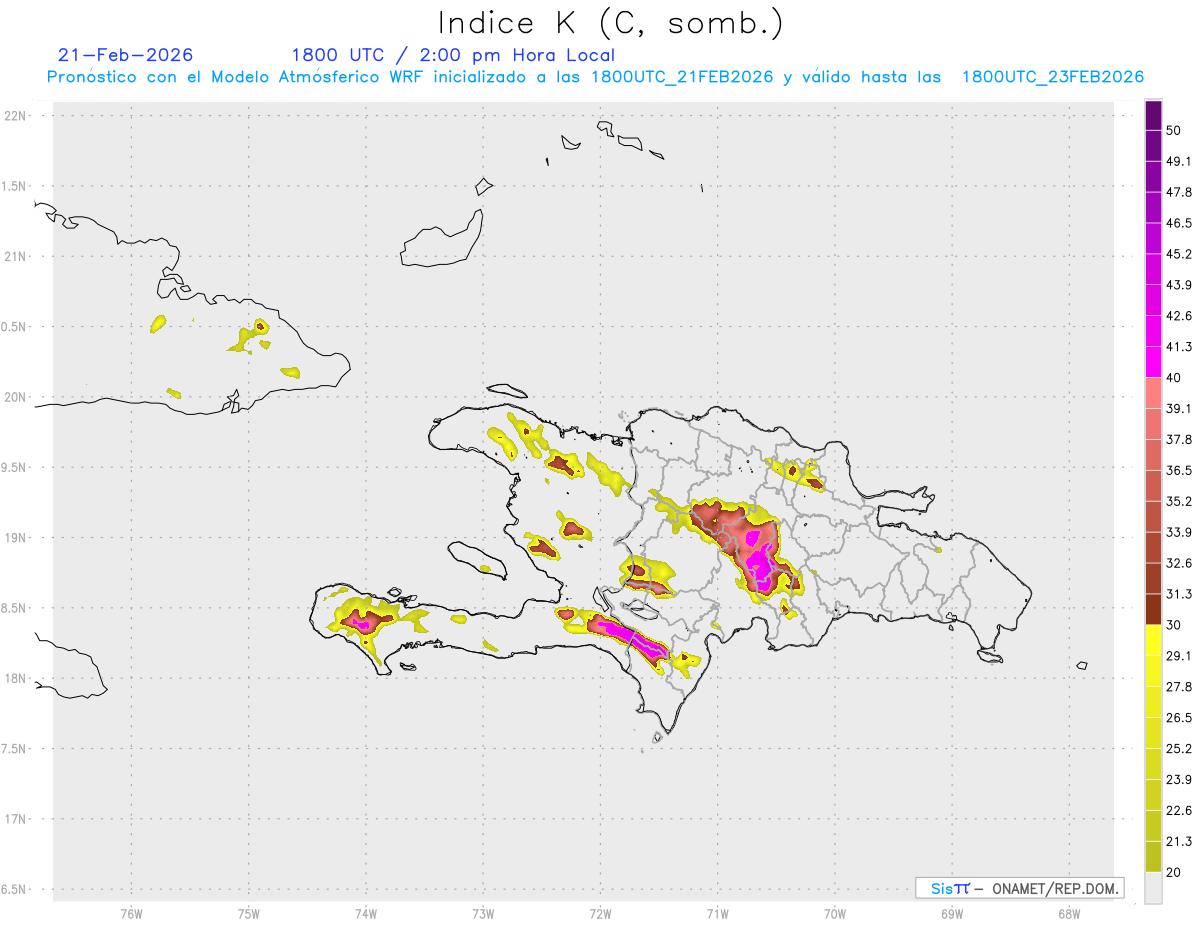Click the '45.2' legend value
Viewport: 1200px width, 927px height.
pyautogui.click(x=1179, y=254)
